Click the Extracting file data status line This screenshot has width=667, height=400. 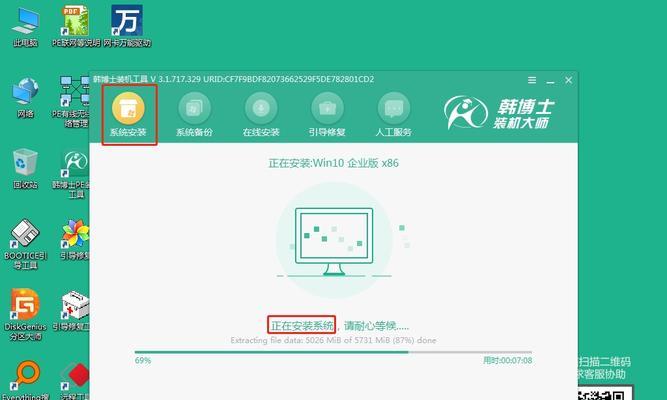(333, 340)
